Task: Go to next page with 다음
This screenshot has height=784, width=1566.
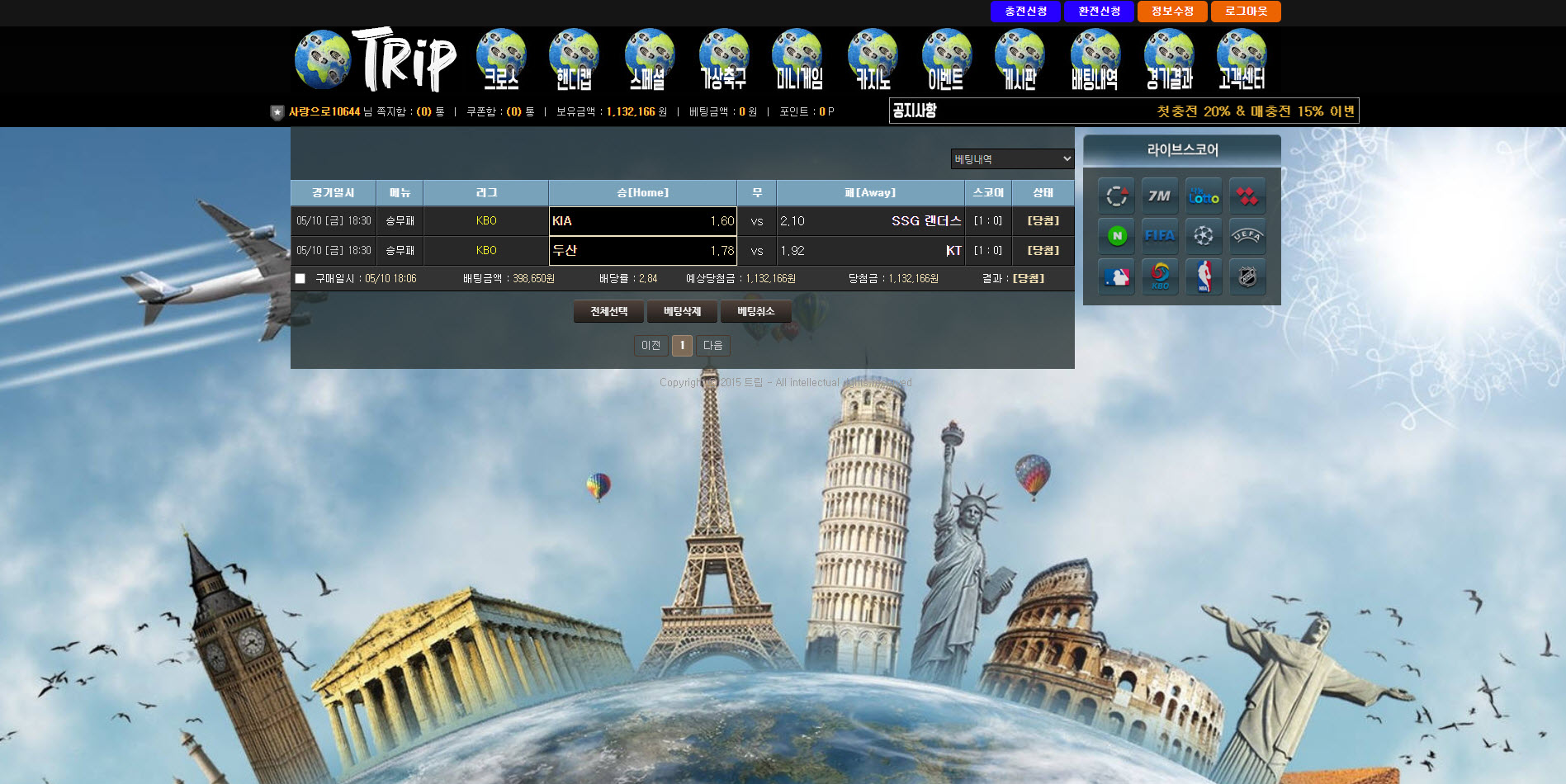Action: [713, 346]
